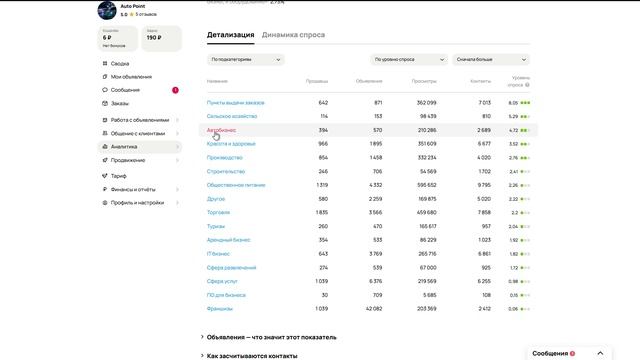Open the По подкатегориям dropdown
Viewport: 640px width, 360px height.
tap(246, 60)
